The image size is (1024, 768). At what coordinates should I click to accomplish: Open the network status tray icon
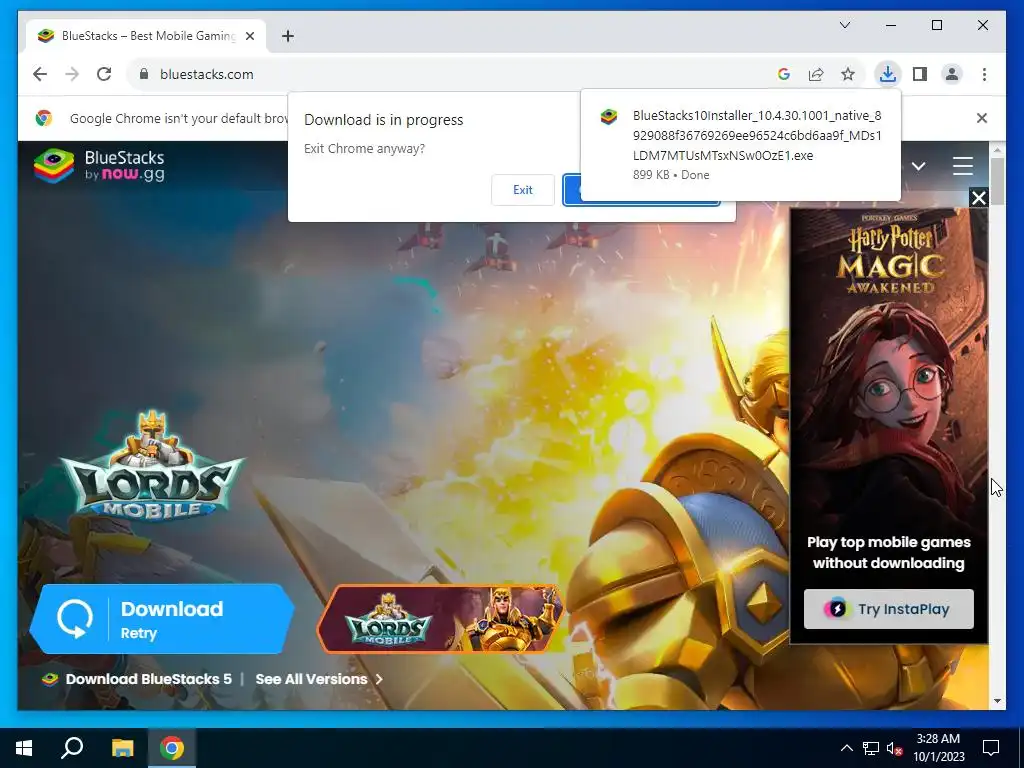(x=871, y=748)
